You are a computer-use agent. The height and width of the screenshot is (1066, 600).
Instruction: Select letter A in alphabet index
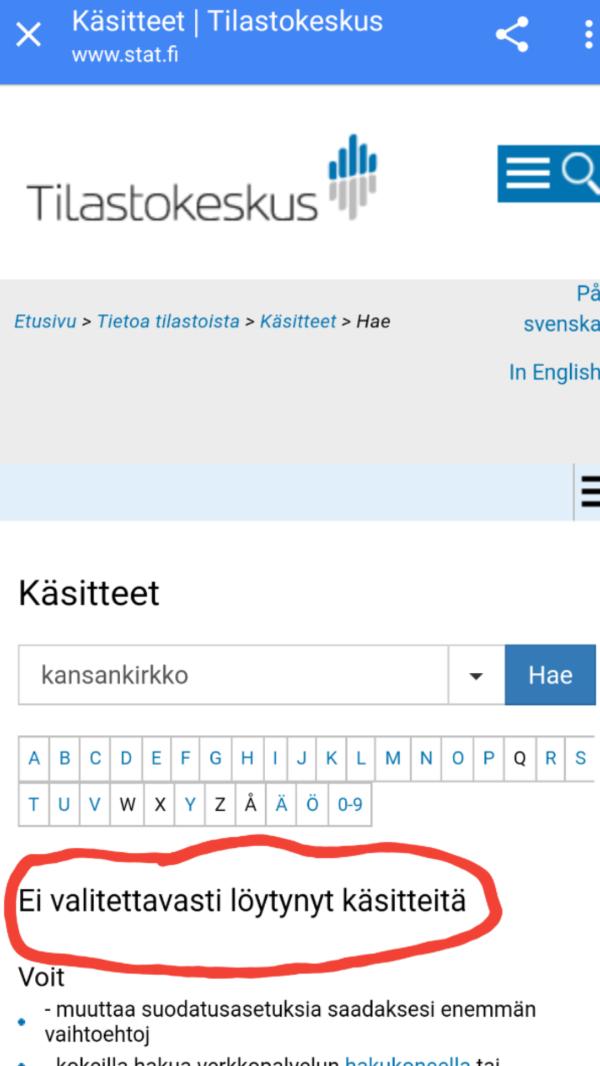(x=34, y=758)
